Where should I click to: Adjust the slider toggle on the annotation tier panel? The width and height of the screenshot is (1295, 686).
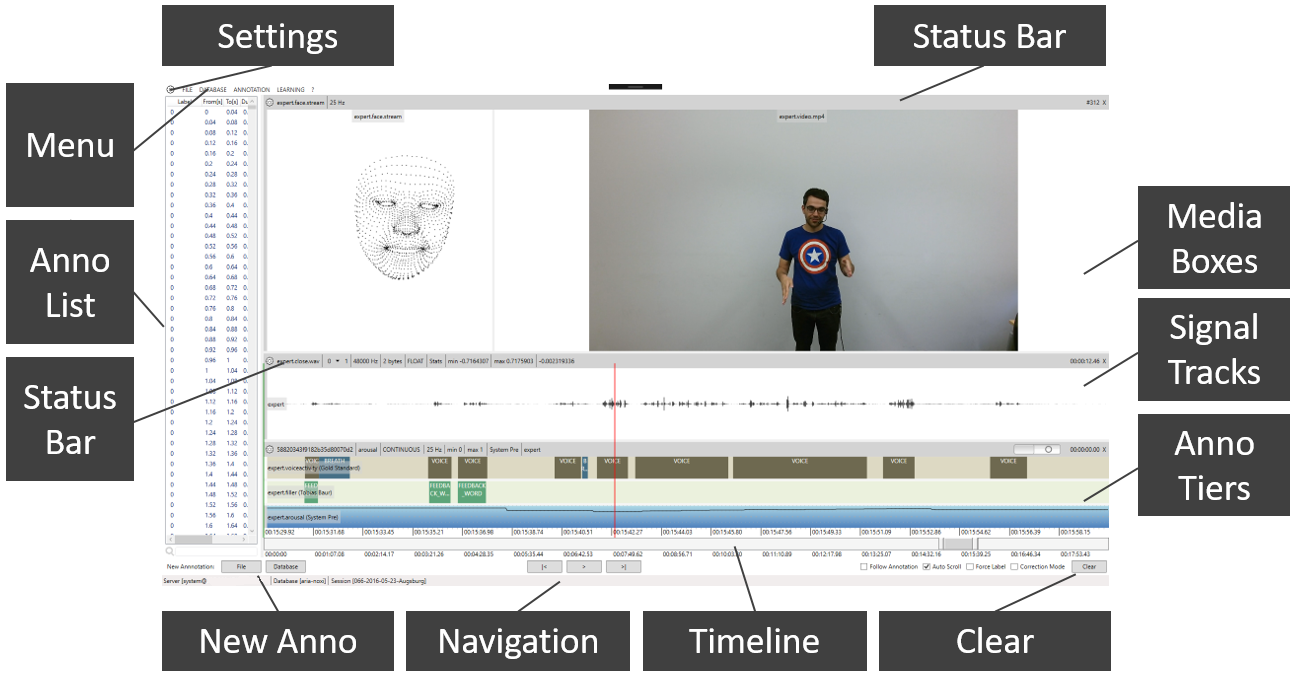tap(1048, 449)
